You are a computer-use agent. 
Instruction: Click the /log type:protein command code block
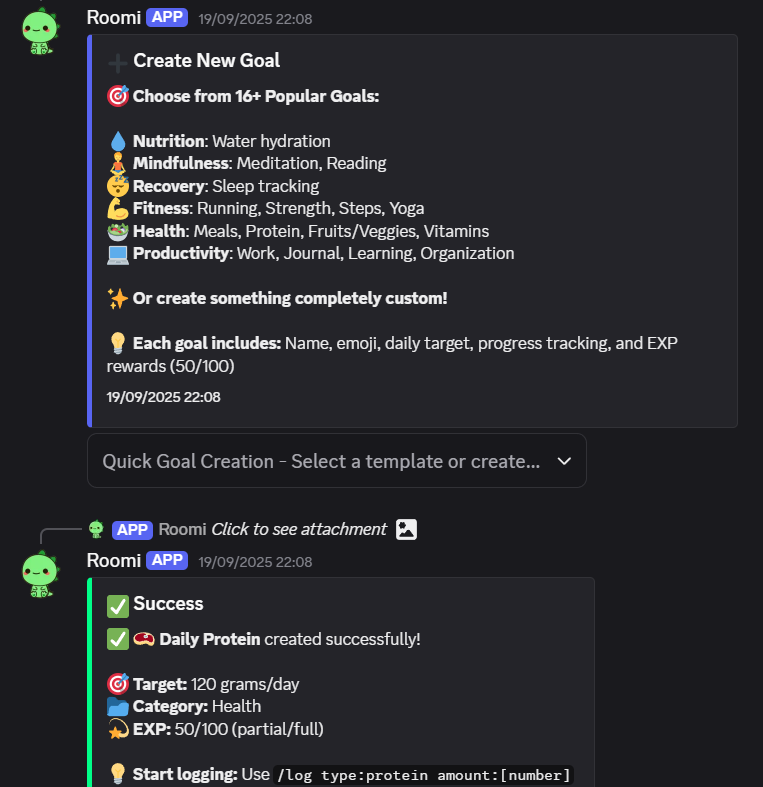pos(423,775)
